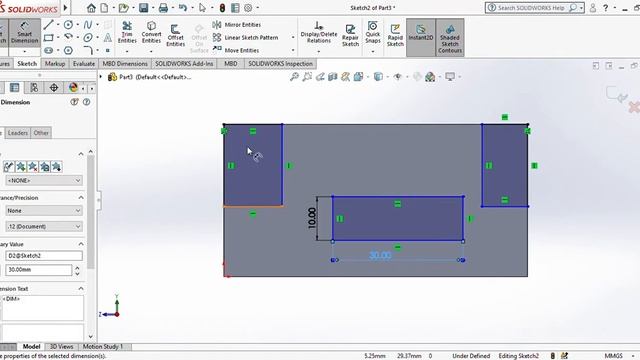Viewport: 640px width, 360px height.
Task: Click the Print icon
Action: (163, 8)
